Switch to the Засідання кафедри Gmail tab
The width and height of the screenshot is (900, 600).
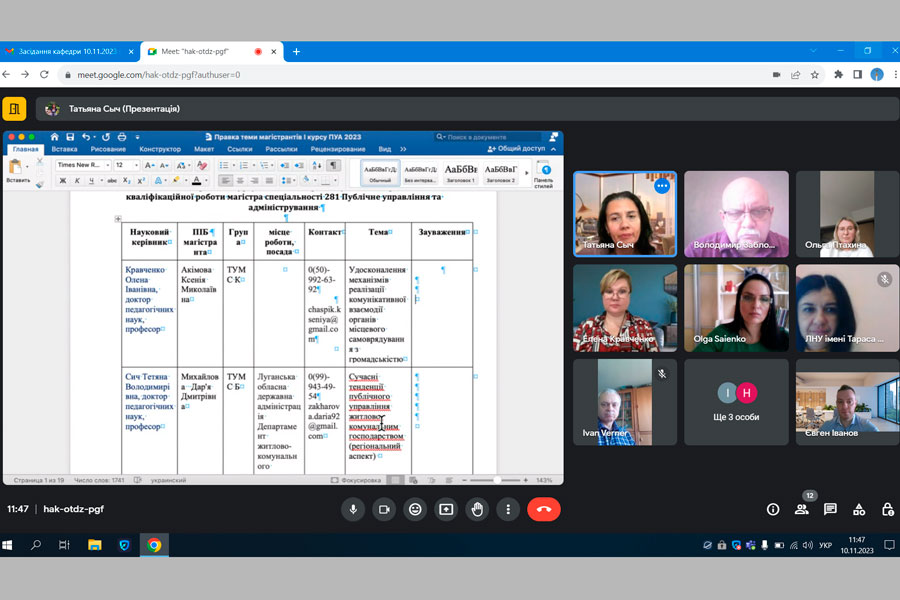(x=69, y=52)
